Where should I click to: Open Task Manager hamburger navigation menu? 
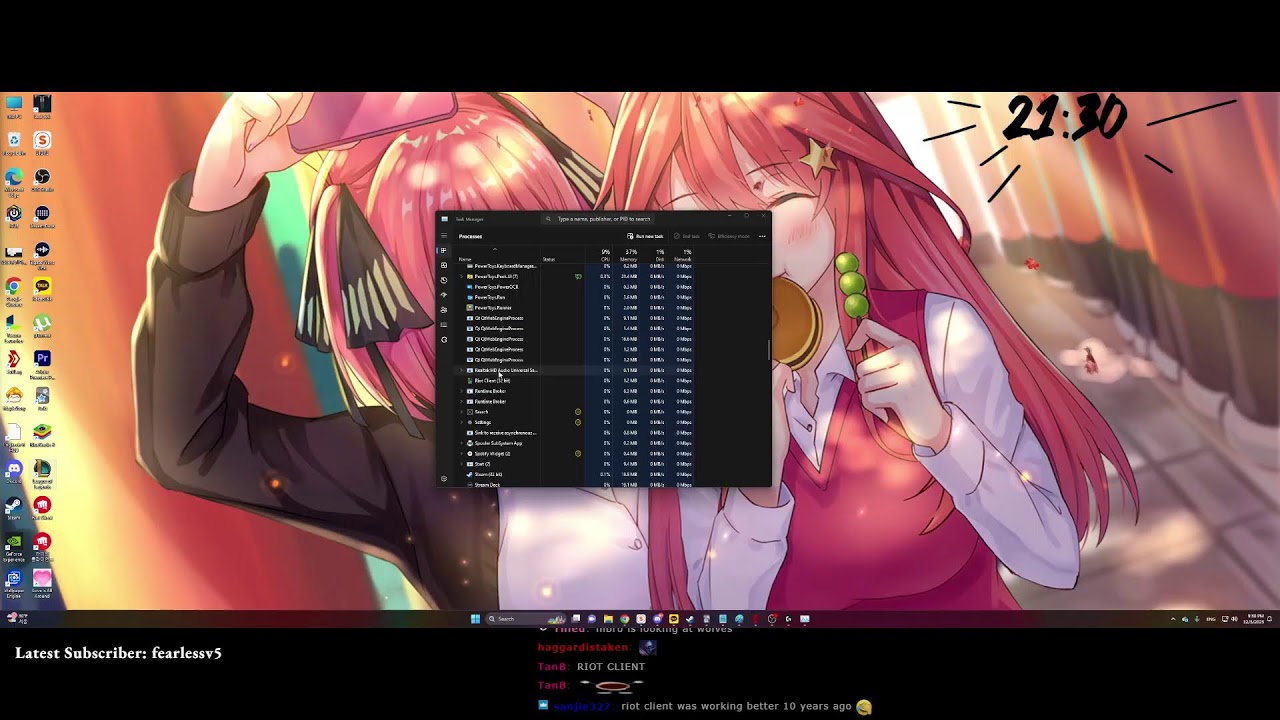(x=444, y=236)
